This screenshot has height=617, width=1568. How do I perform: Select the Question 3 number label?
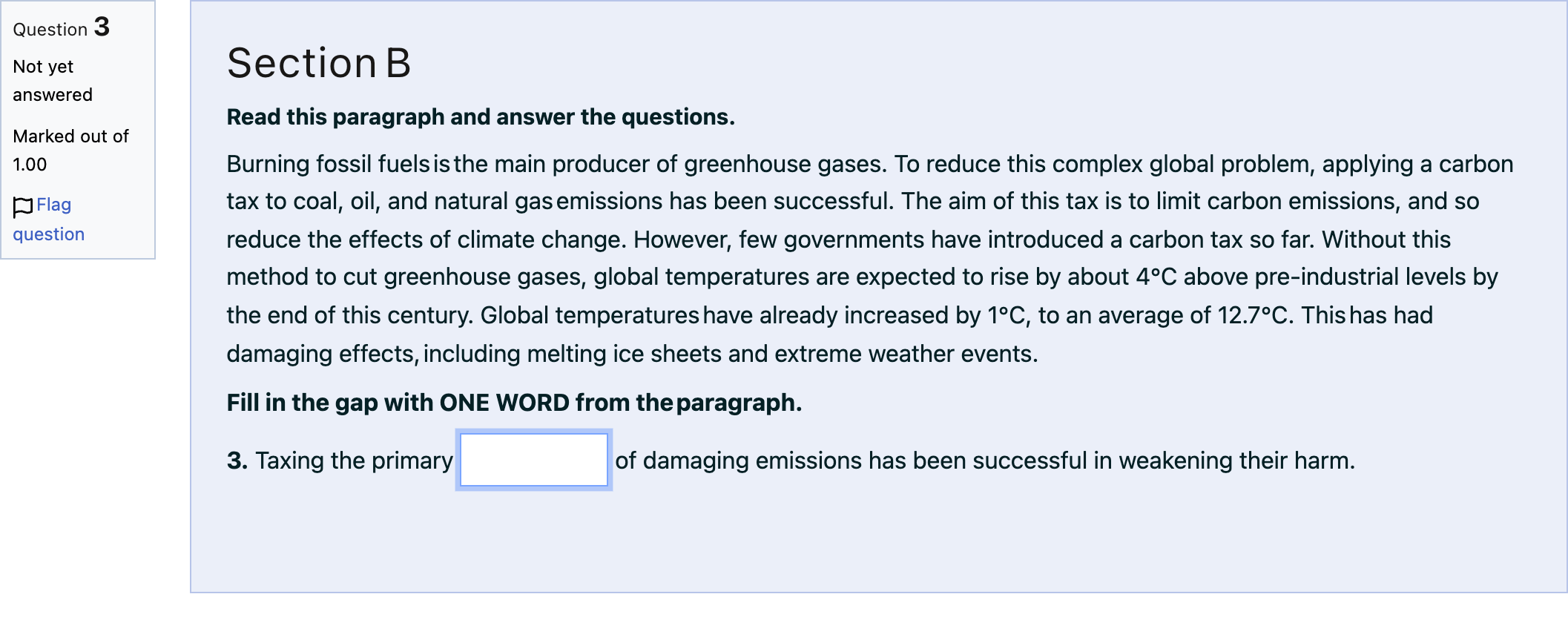(62, 28)
